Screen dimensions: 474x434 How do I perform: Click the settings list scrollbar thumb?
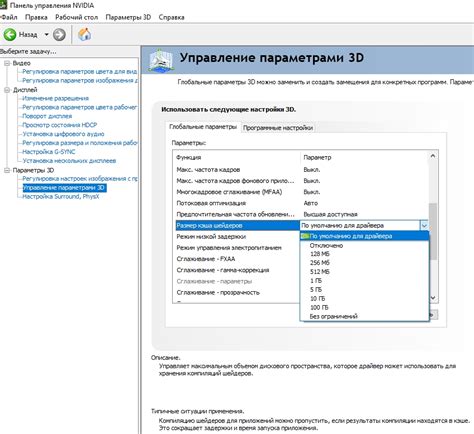433,231
